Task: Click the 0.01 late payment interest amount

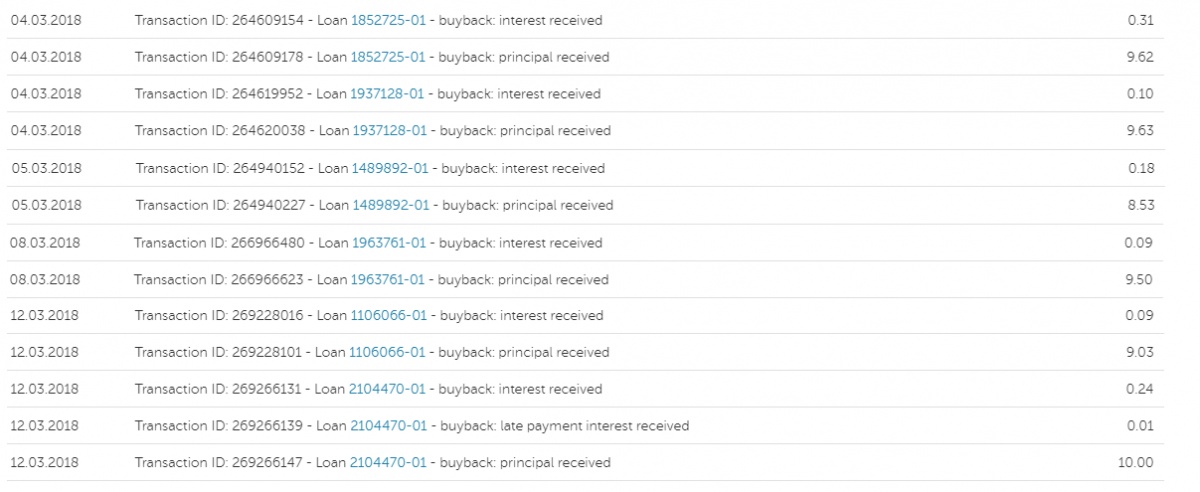Action: (1140, 426)
